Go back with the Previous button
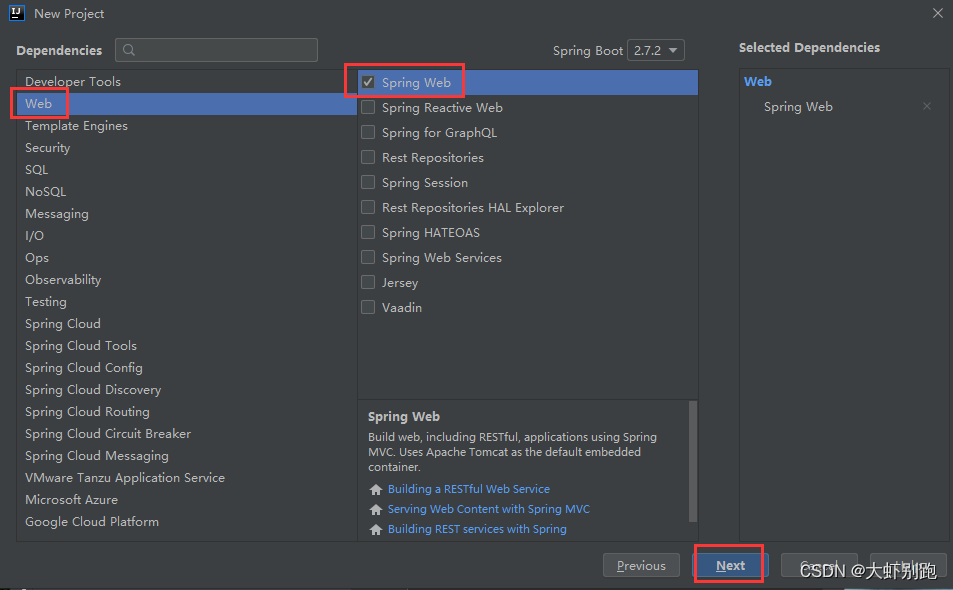 tap(641, 566)
